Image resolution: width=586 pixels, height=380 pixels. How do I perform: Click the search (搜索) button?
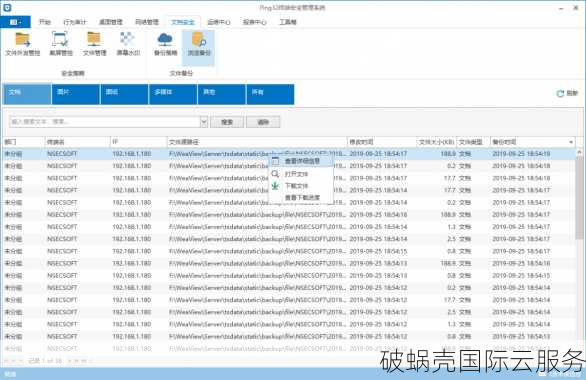(227, 122)
